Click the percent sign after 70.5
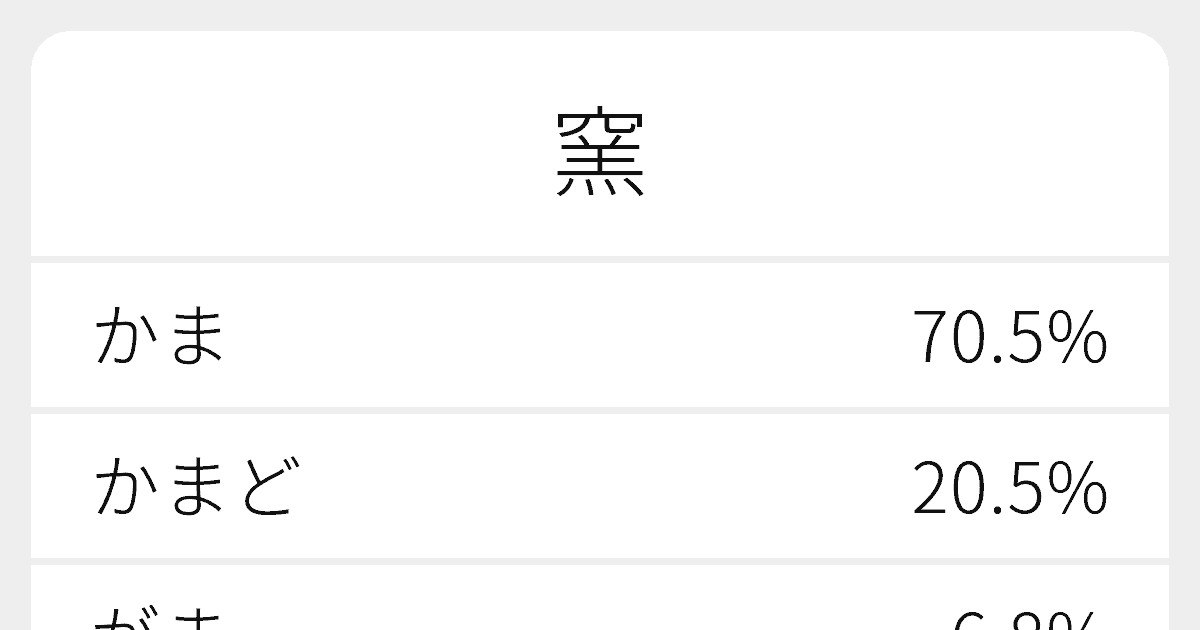 point(1082,337)
